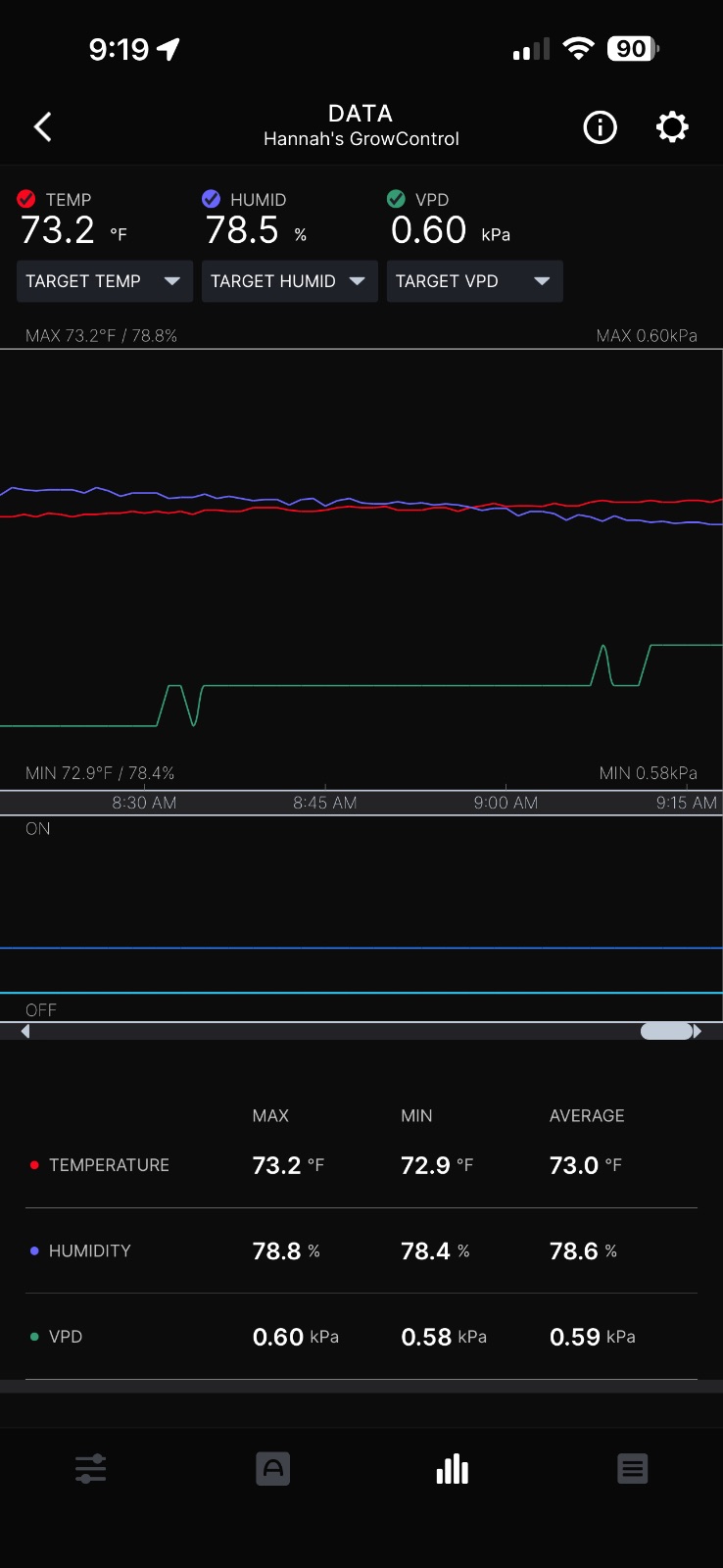Tap the location arrow in status bar
This screenshot has height=1568, width=723.
click(169, 49)
